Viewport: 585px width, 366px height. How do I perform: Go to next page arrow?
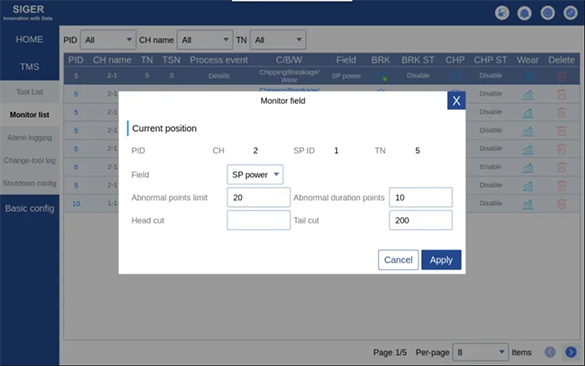click(x=571, y=352)
